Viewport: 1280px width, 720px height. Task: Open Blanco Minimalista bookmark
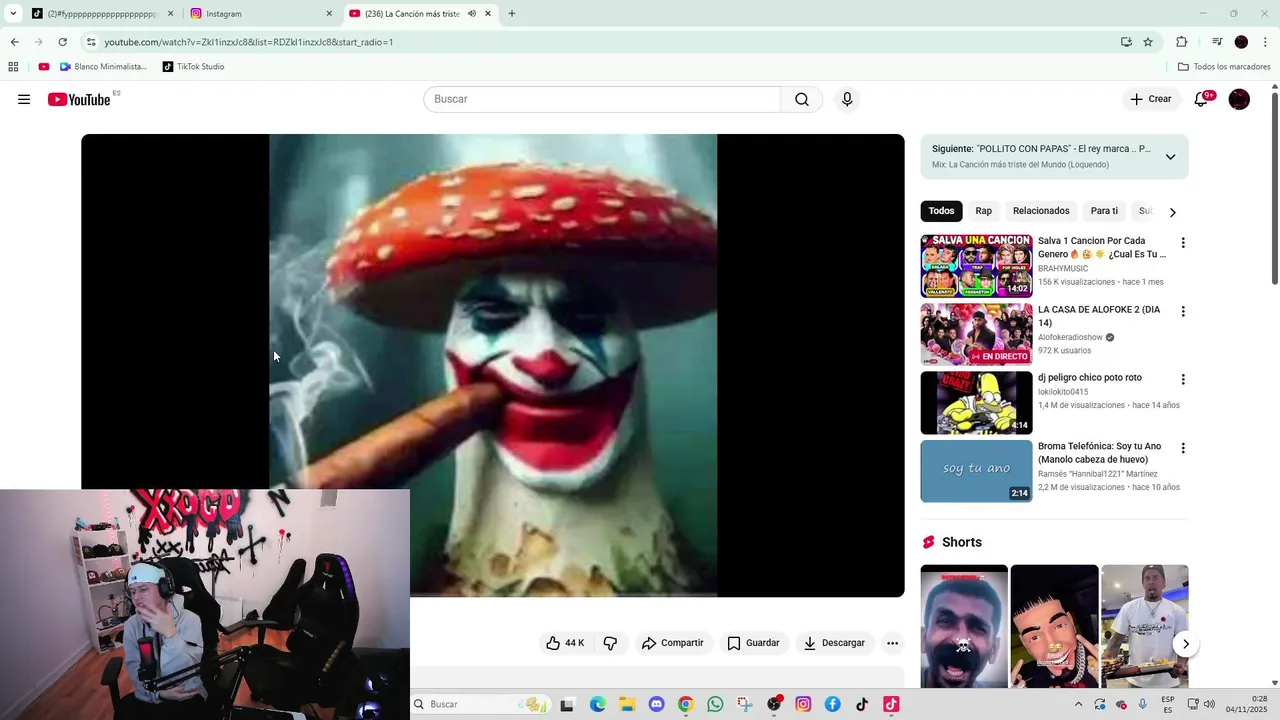click(x=103, y=67)
